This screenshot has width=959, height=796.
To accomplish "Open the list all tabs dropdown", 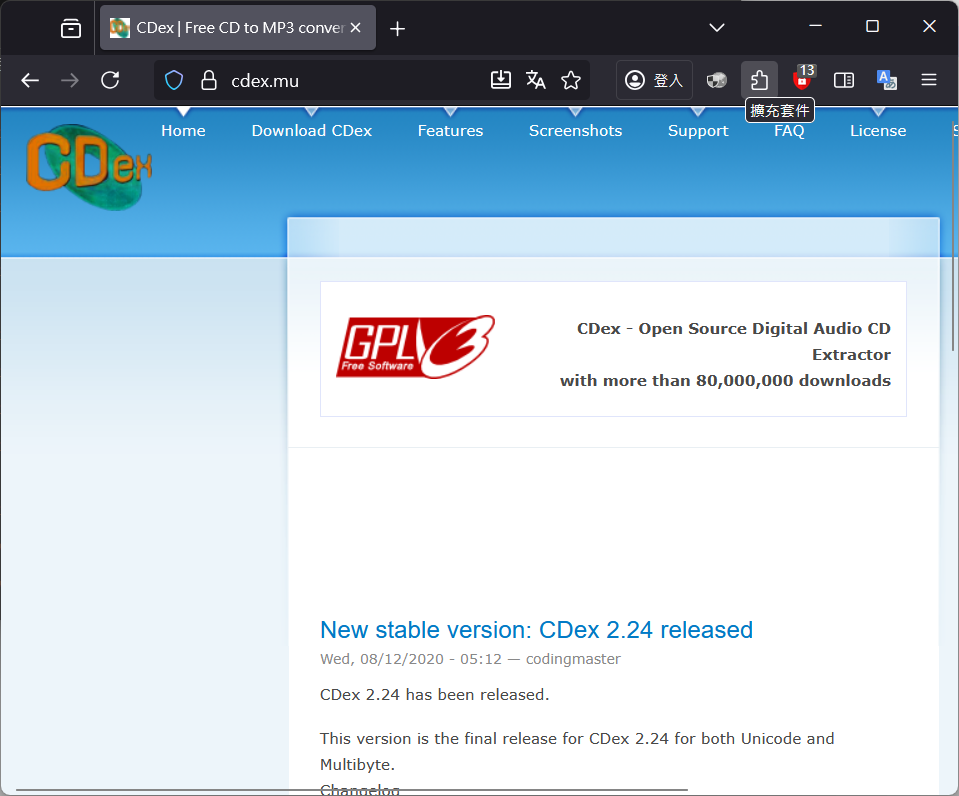I will click(x=716, y=28).
